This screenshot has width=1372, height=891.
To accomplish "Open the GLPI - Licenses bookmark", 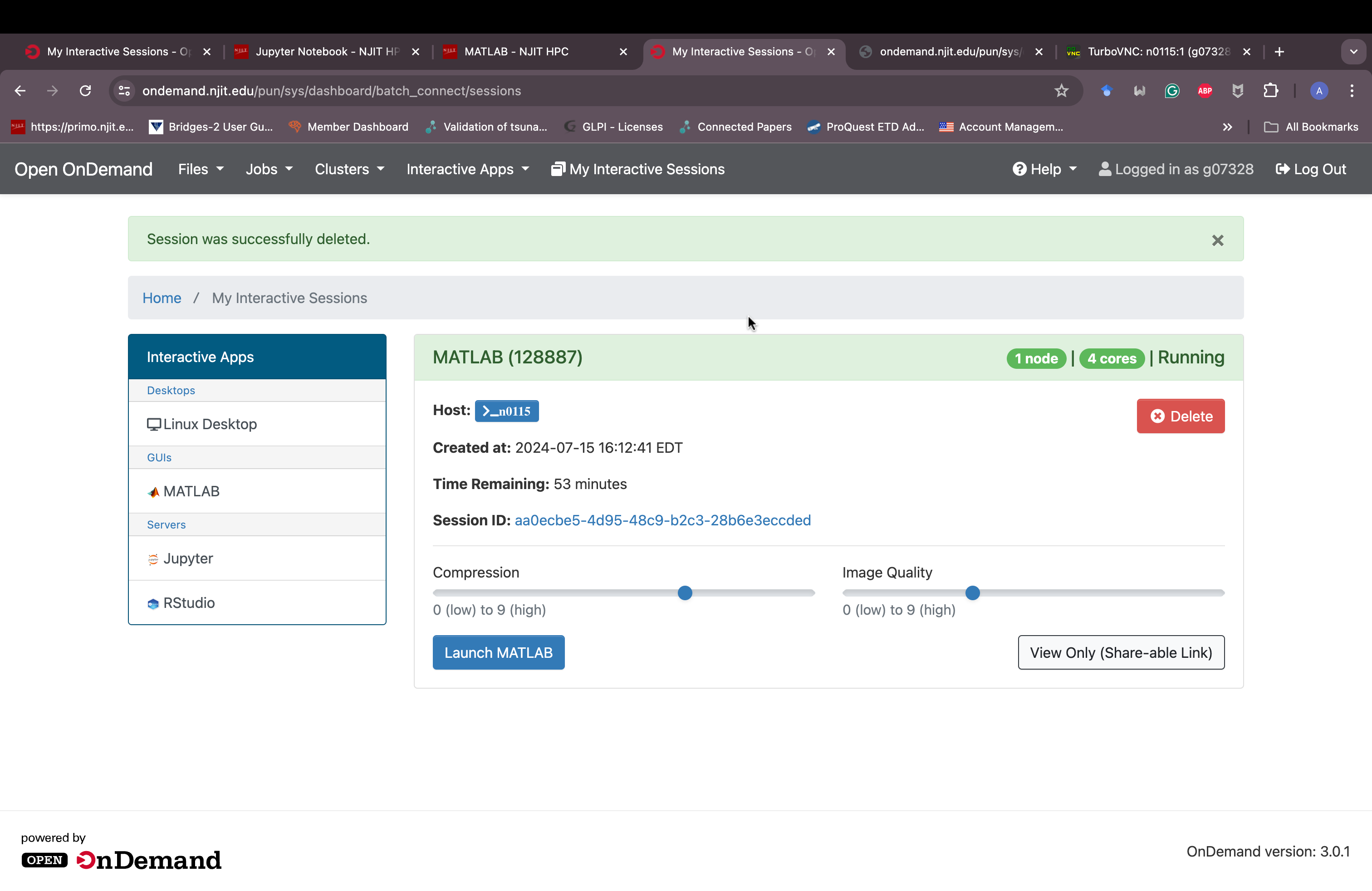I will point(613,127).
